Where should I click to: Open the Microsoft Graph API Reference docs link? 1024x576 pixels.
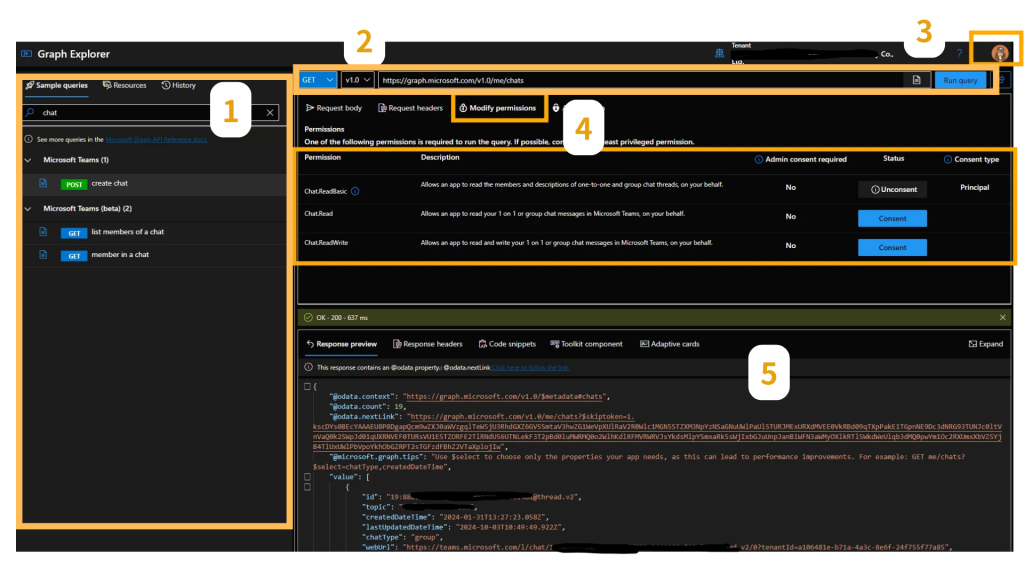tap(157, 139)
